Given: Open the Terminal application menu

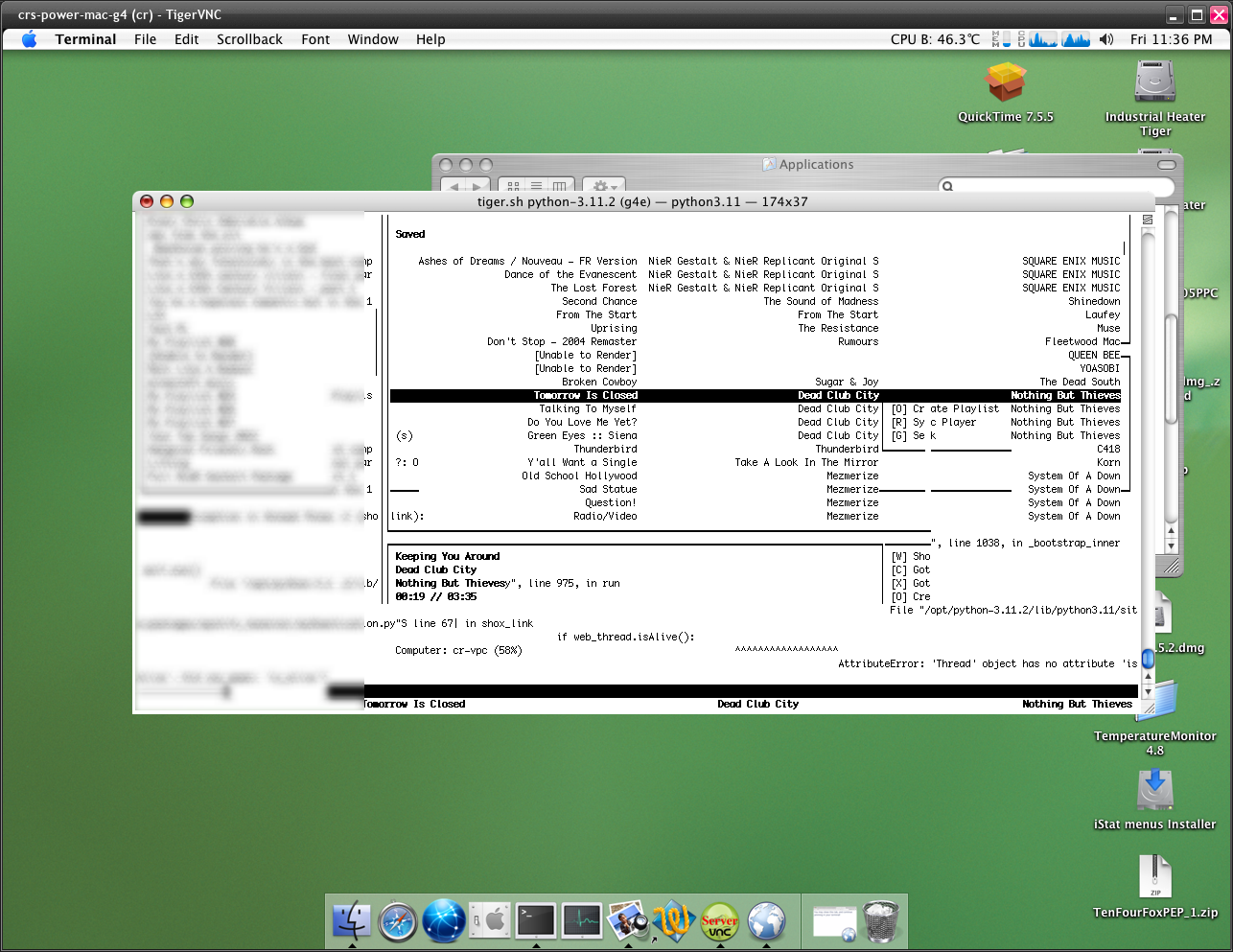Looking at the screenshot, I should coord(85,39).
